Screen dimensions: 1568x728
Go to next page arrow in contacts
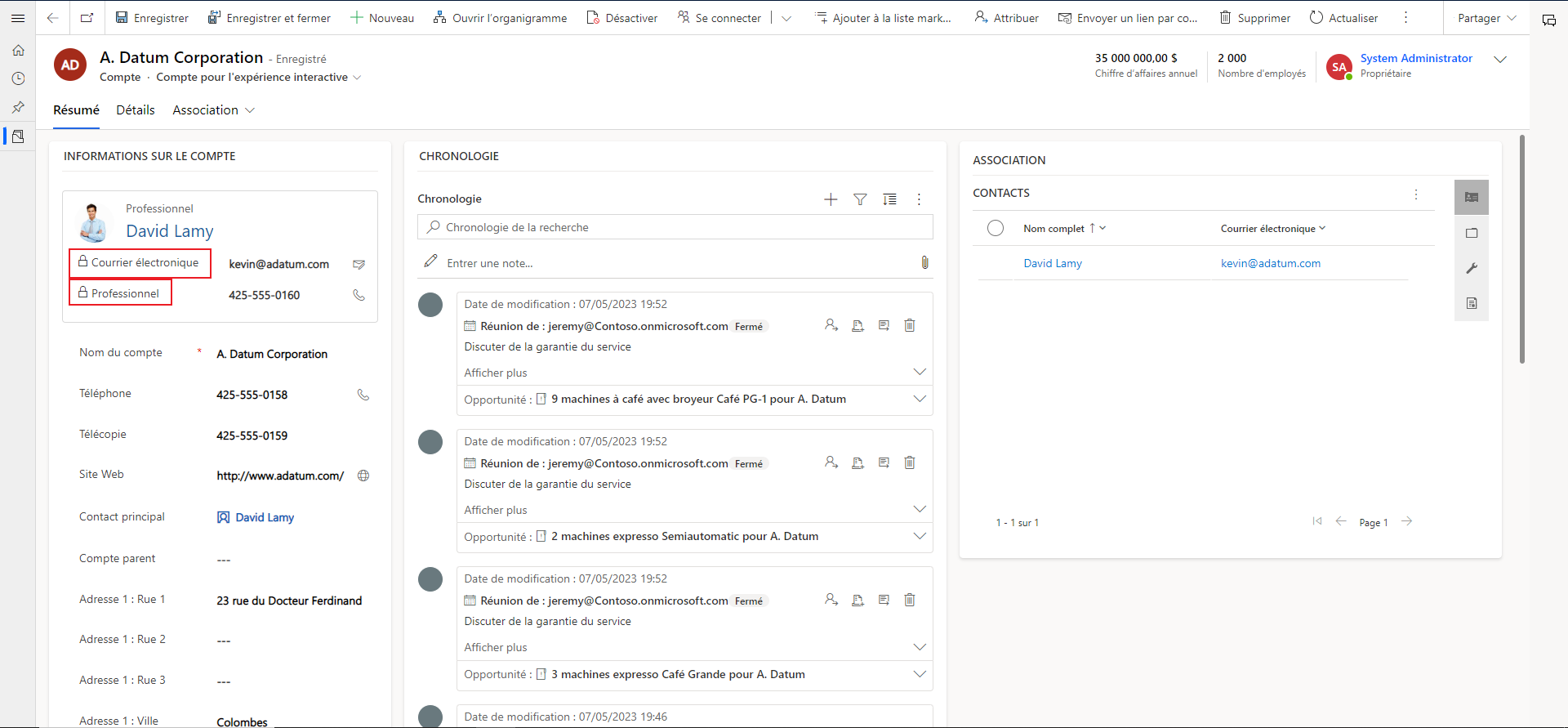pos(1407,521)
